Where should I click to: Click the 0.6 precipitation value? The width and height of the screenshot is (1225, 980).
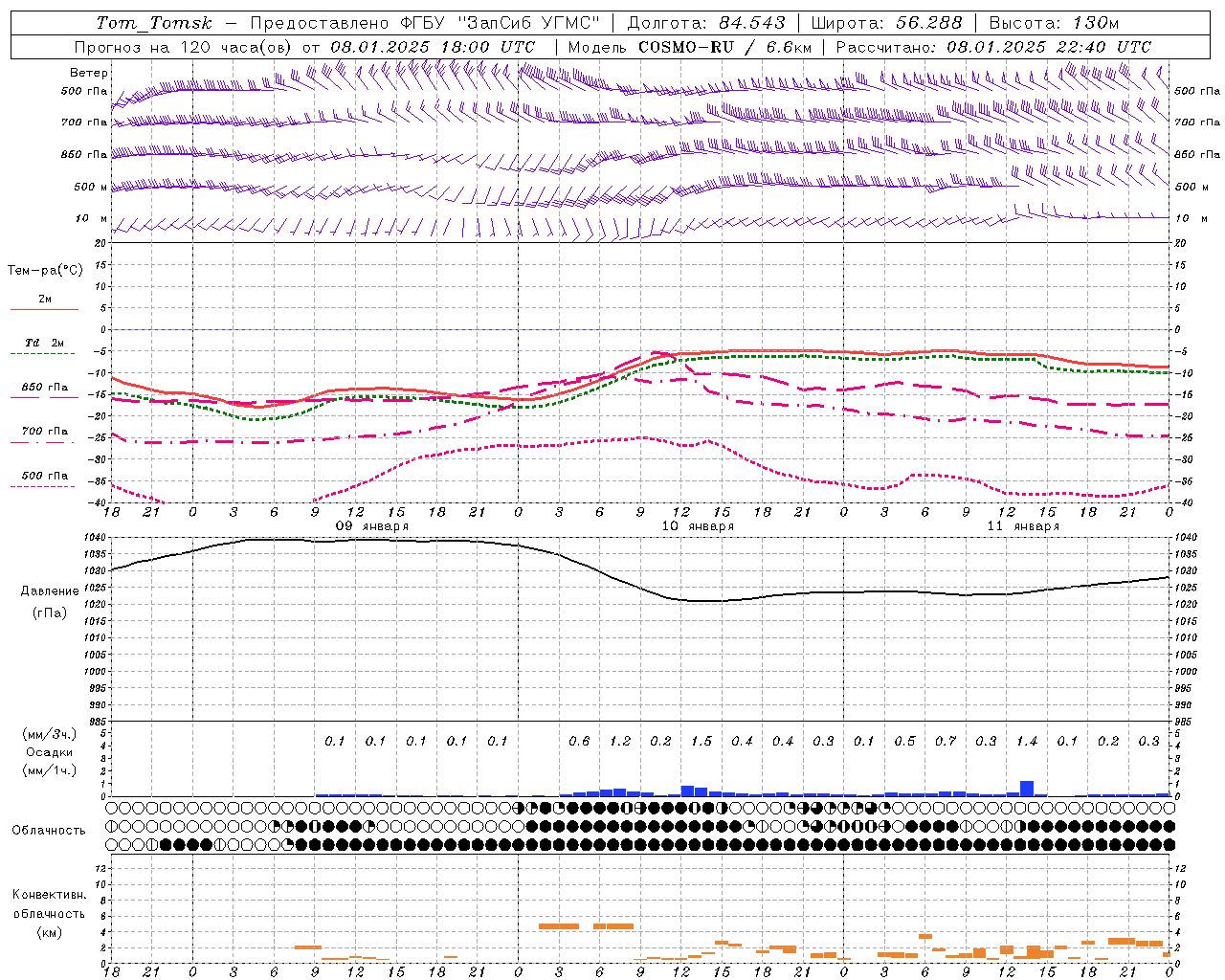[579, 742]
